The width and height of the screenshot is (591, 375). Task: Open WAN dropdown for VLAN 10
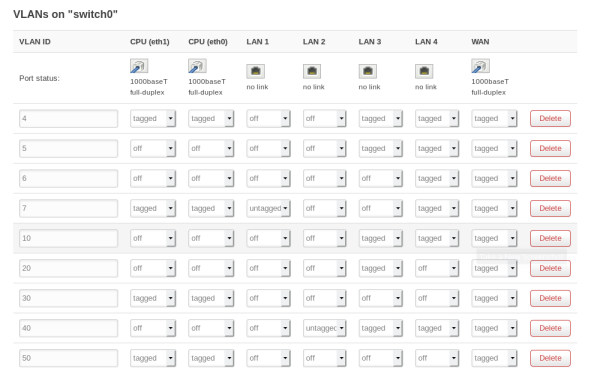pos(494,238)
